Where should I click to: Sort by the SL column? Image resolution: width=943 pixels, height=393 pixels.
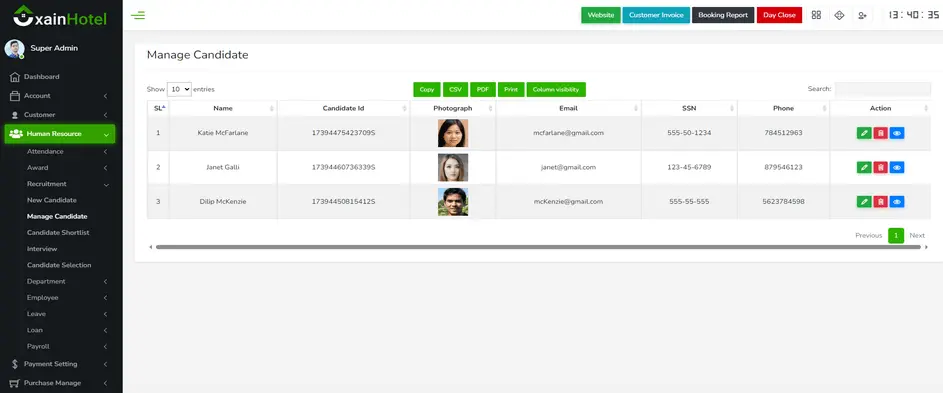[158, 108]
